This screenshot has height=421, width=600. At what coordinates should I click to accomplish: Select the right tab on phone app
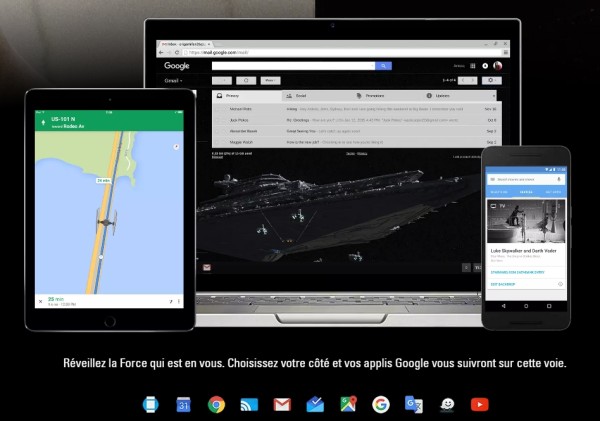(553, 192)
